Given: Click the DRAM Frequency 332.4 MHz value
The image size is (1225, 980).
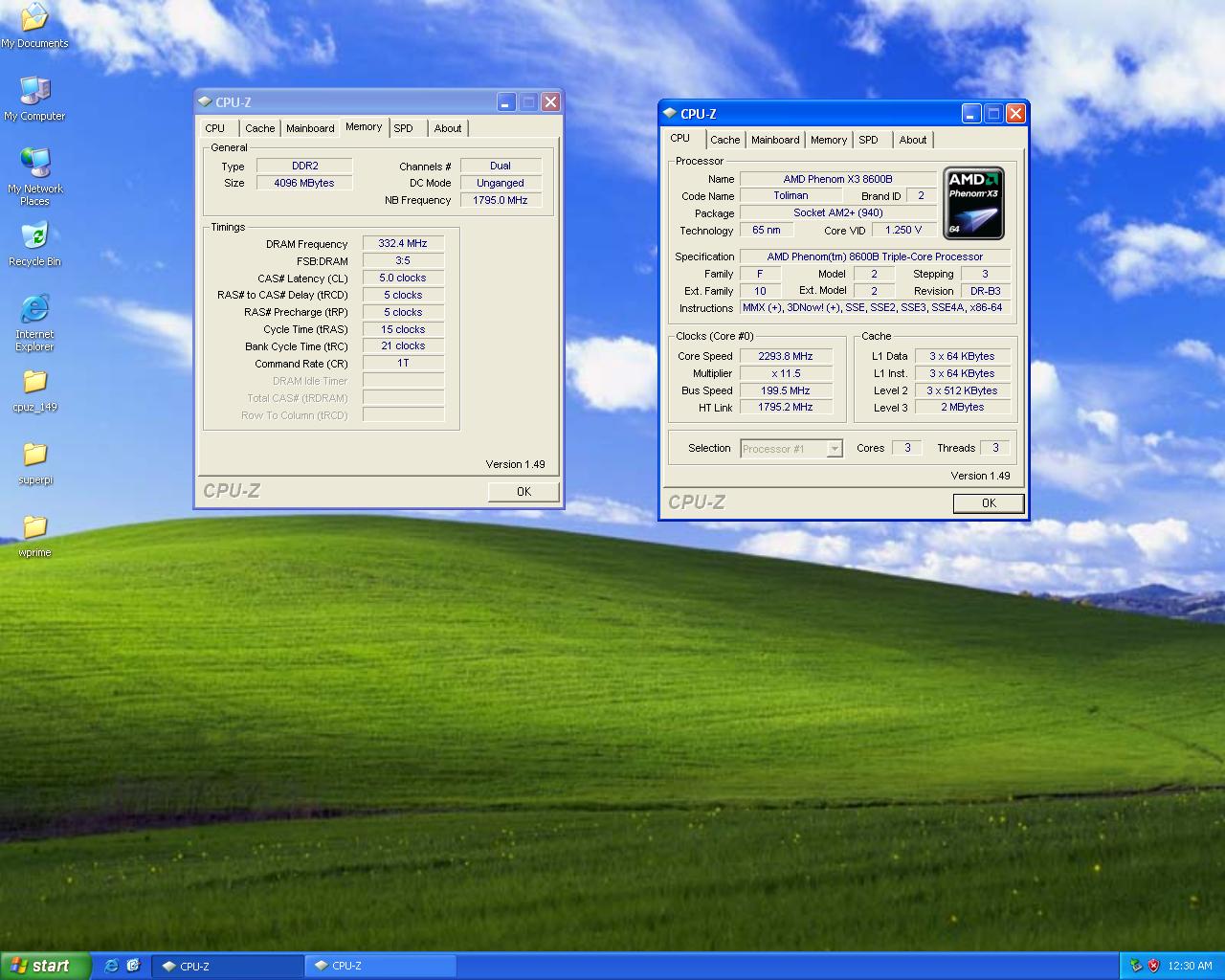Looking at the screenshot, I should point(403,244).
